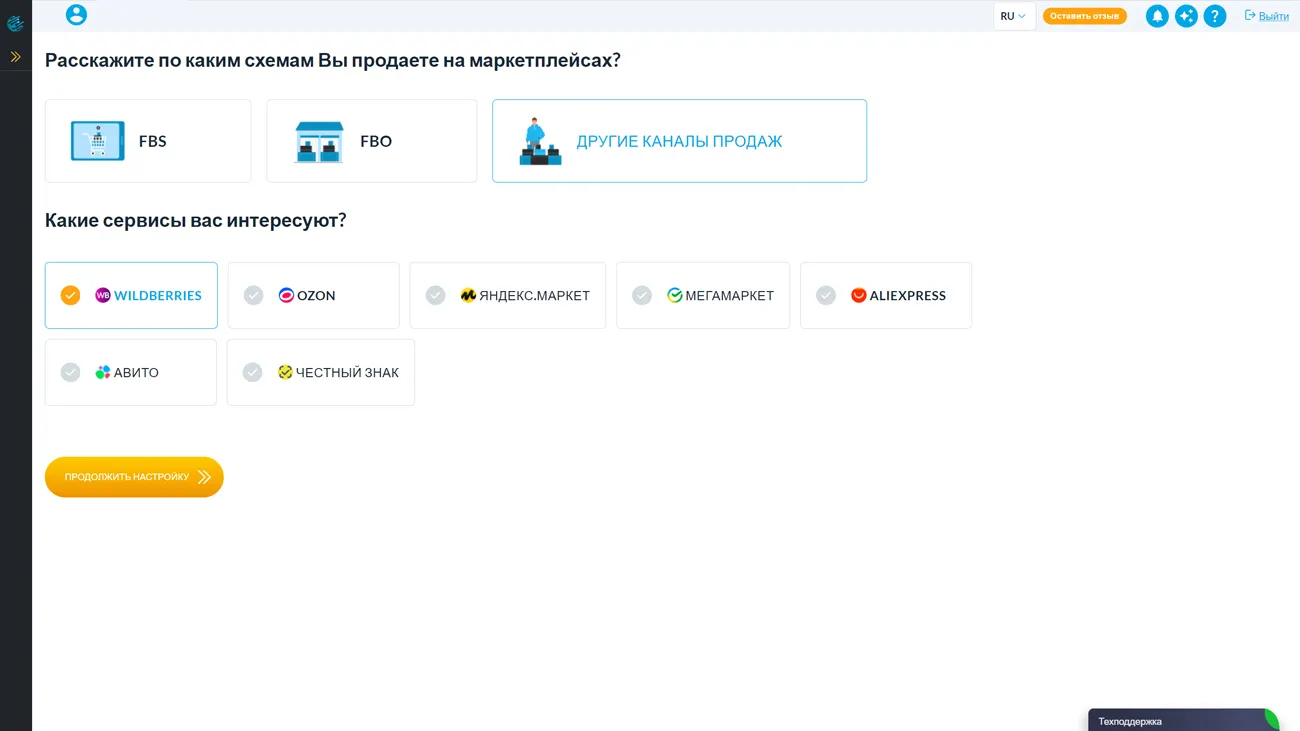Choose the FBO scheme label
This screenshot has height=731, width=1300.
pyautogui.click(x=376, y=142)
